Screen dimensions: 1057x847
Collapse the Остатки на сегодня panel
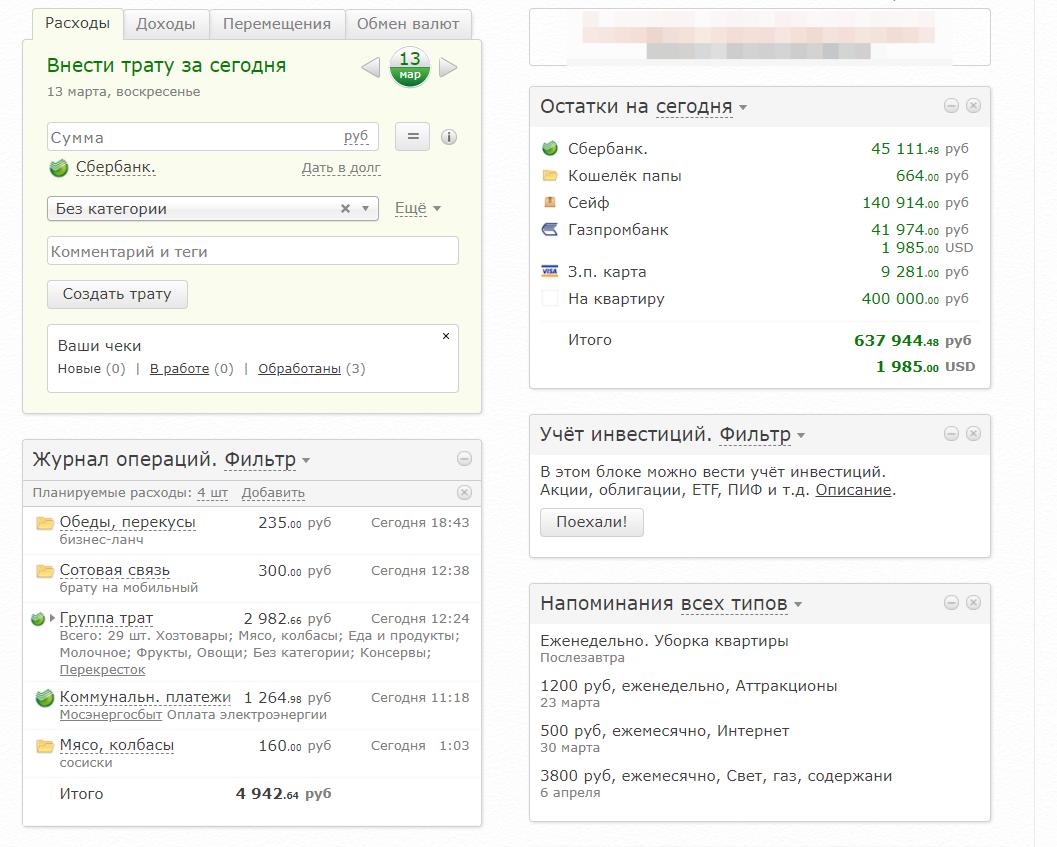951,106
